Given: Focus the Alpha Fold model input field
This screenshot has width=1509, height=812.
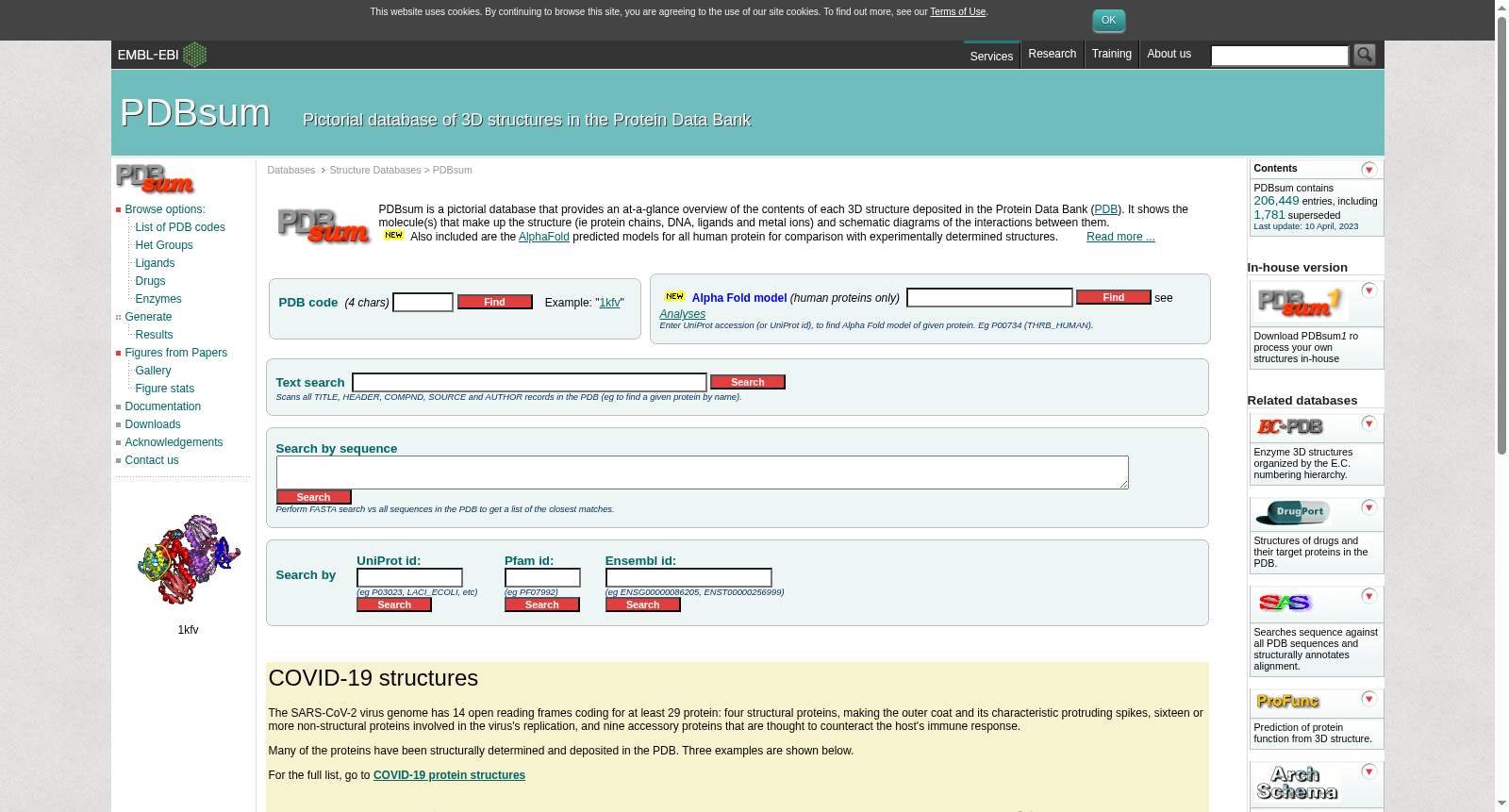Looking at the screenshot, I should pos(989,297).
